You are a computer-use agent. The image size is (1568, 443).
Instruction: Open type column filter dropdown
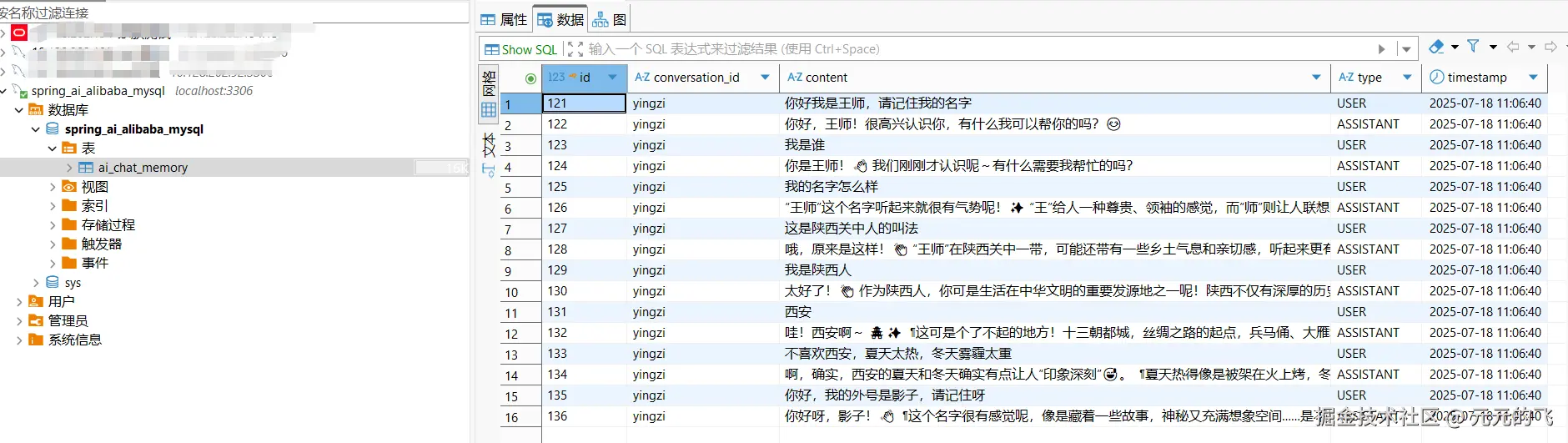[x=1407, y=78]
